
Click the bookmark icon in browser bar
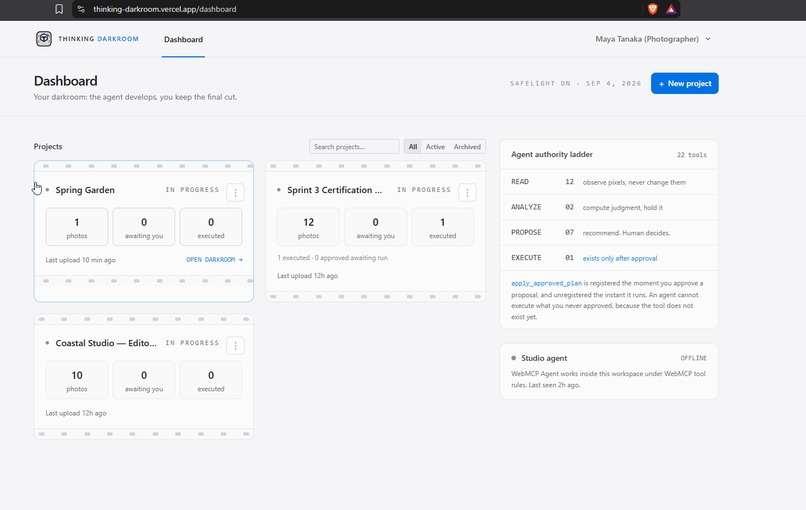tap(59, 9)
